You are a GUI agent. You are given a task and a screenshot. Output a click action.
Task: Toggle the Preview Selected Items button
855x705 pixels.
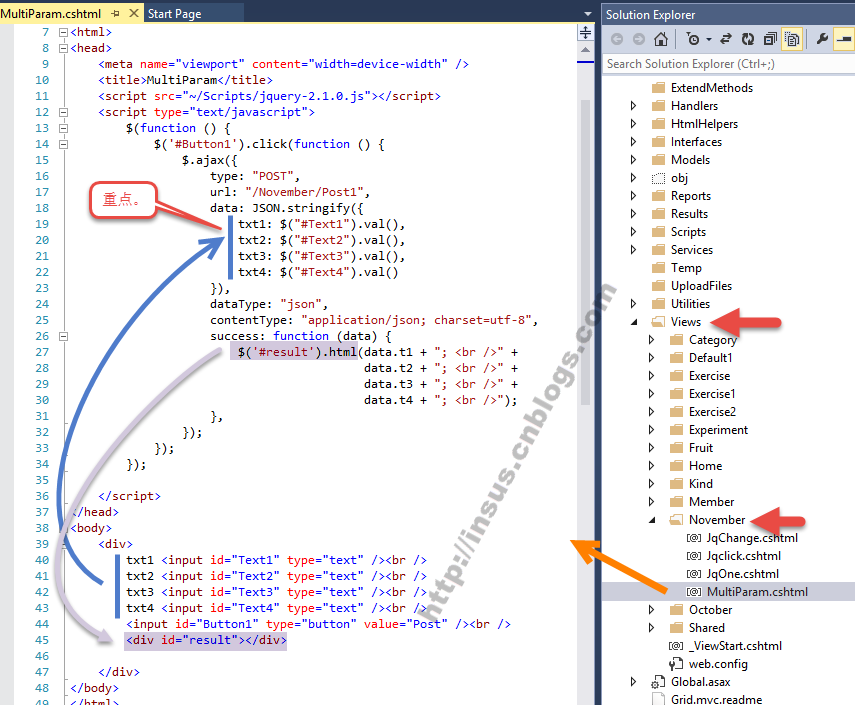[x=844, y=39]
